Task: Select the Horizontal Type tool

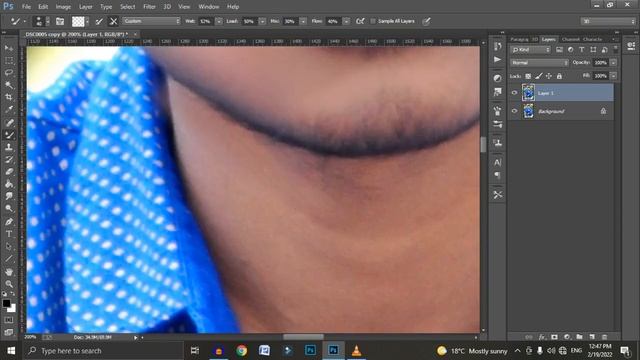Action: click(x=9, y=234)
